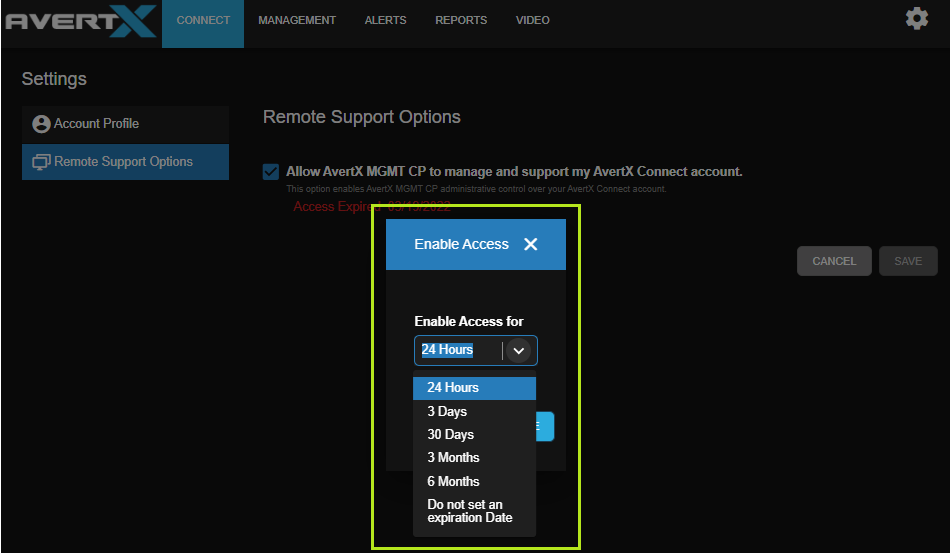Uncheck Allow AvertX MGMT CP checkbox

[271, 172]
